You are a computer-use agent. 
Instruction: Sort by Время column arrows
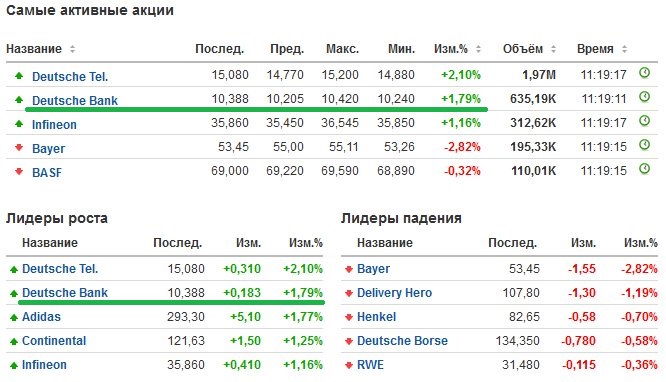624,49
